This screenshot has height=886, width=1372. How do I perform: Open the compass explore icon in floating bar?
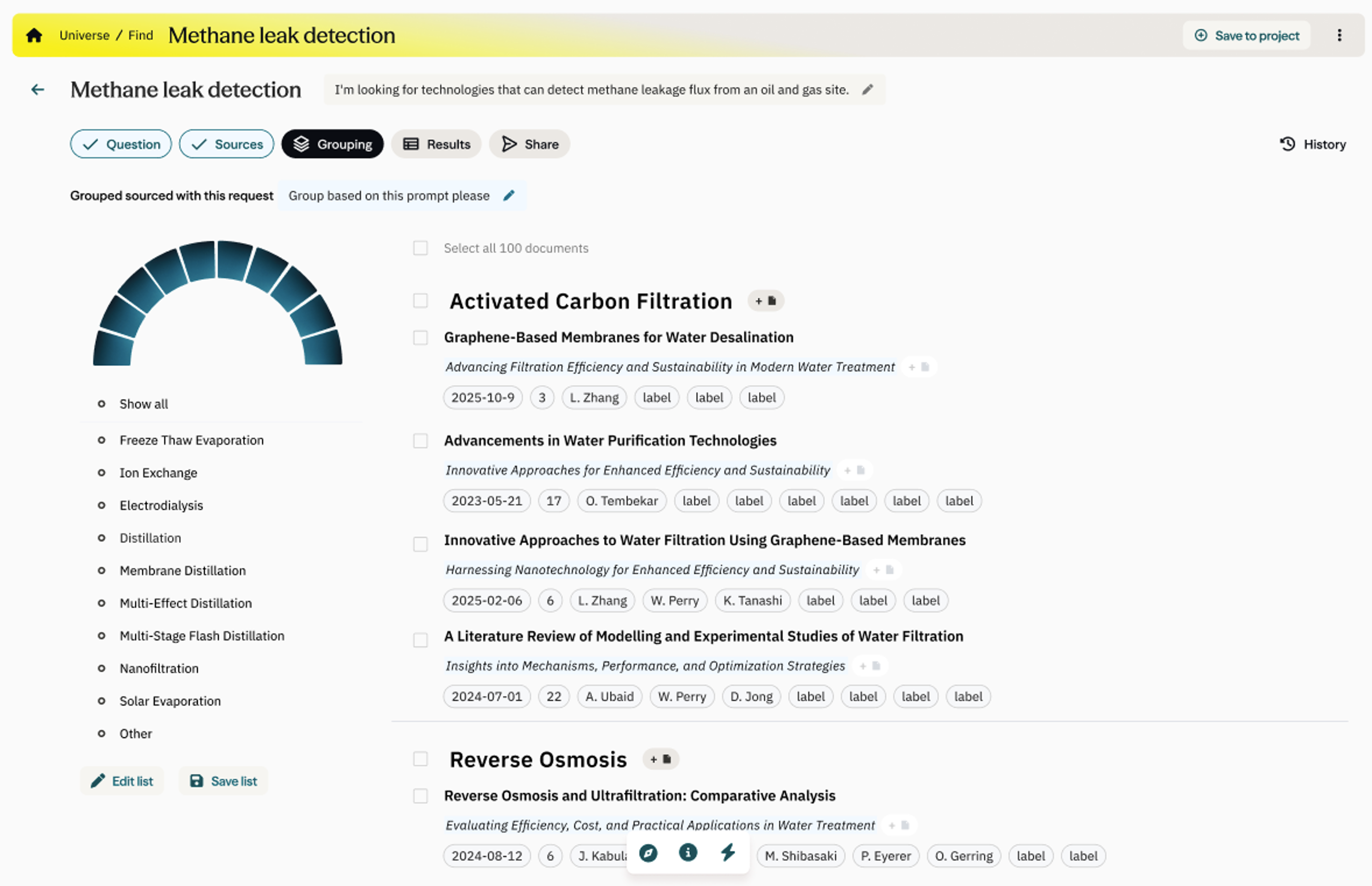[648, 853]
